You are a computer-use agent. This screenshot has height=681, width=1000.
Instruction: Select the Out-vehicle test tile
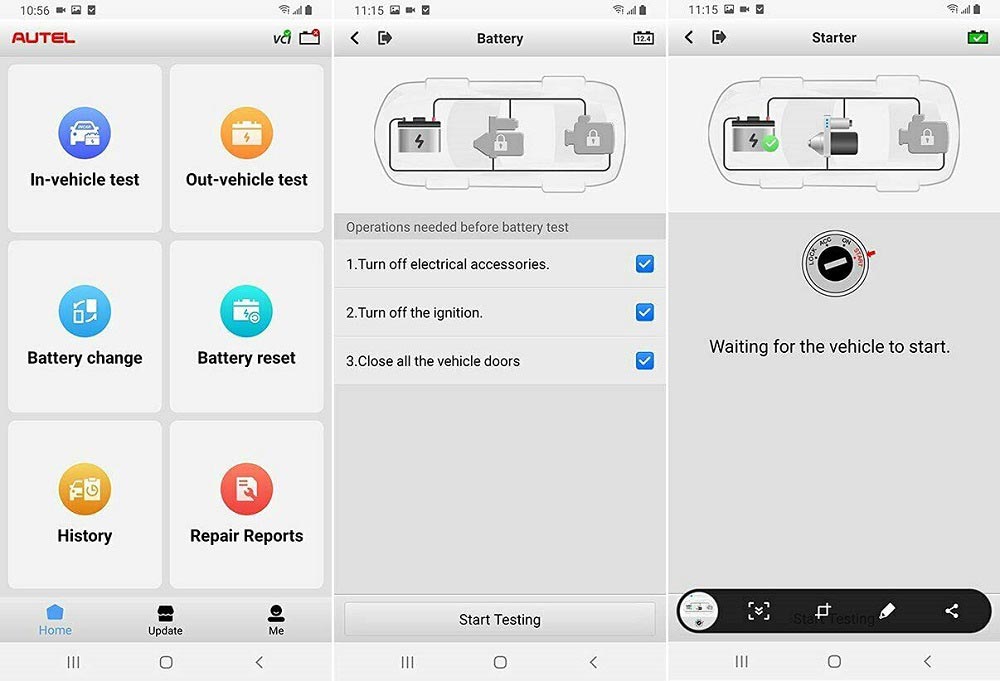pos(246,148)
